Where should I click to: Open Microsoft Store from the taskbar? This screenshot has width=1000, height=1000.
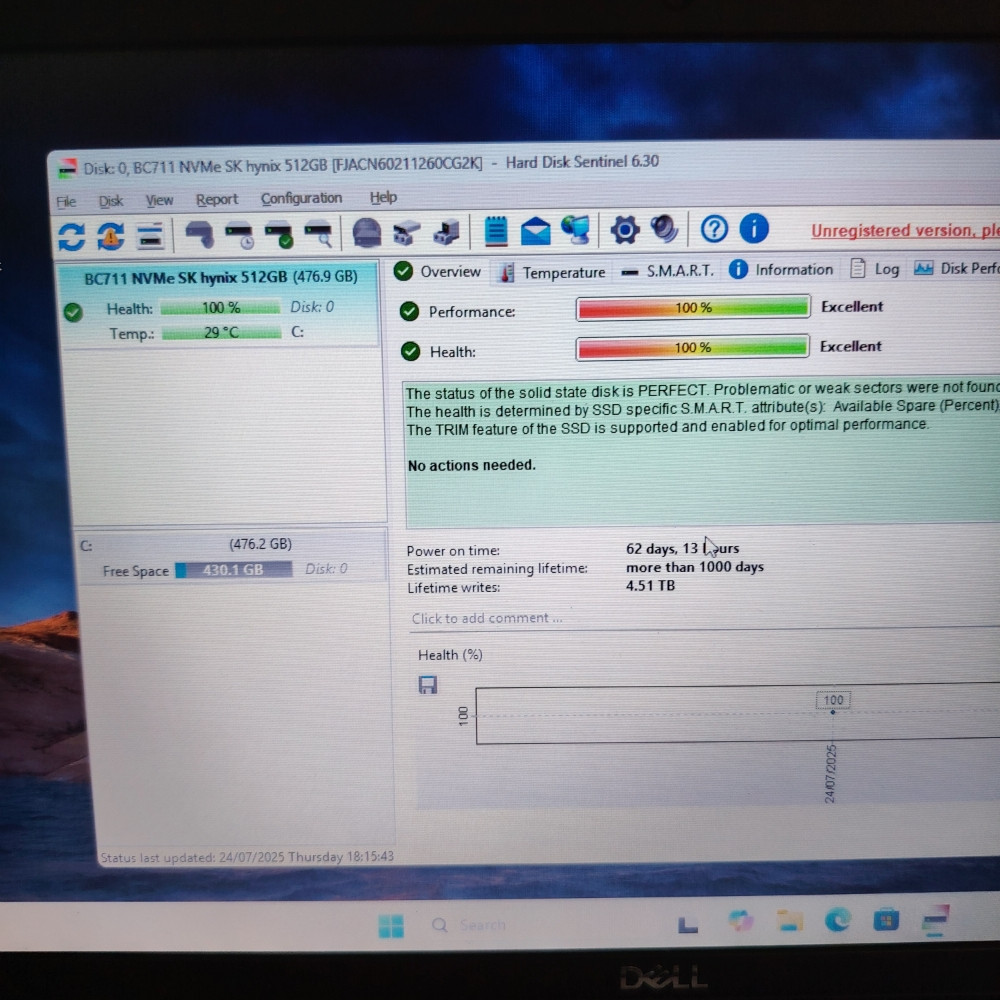click(886, 920)
